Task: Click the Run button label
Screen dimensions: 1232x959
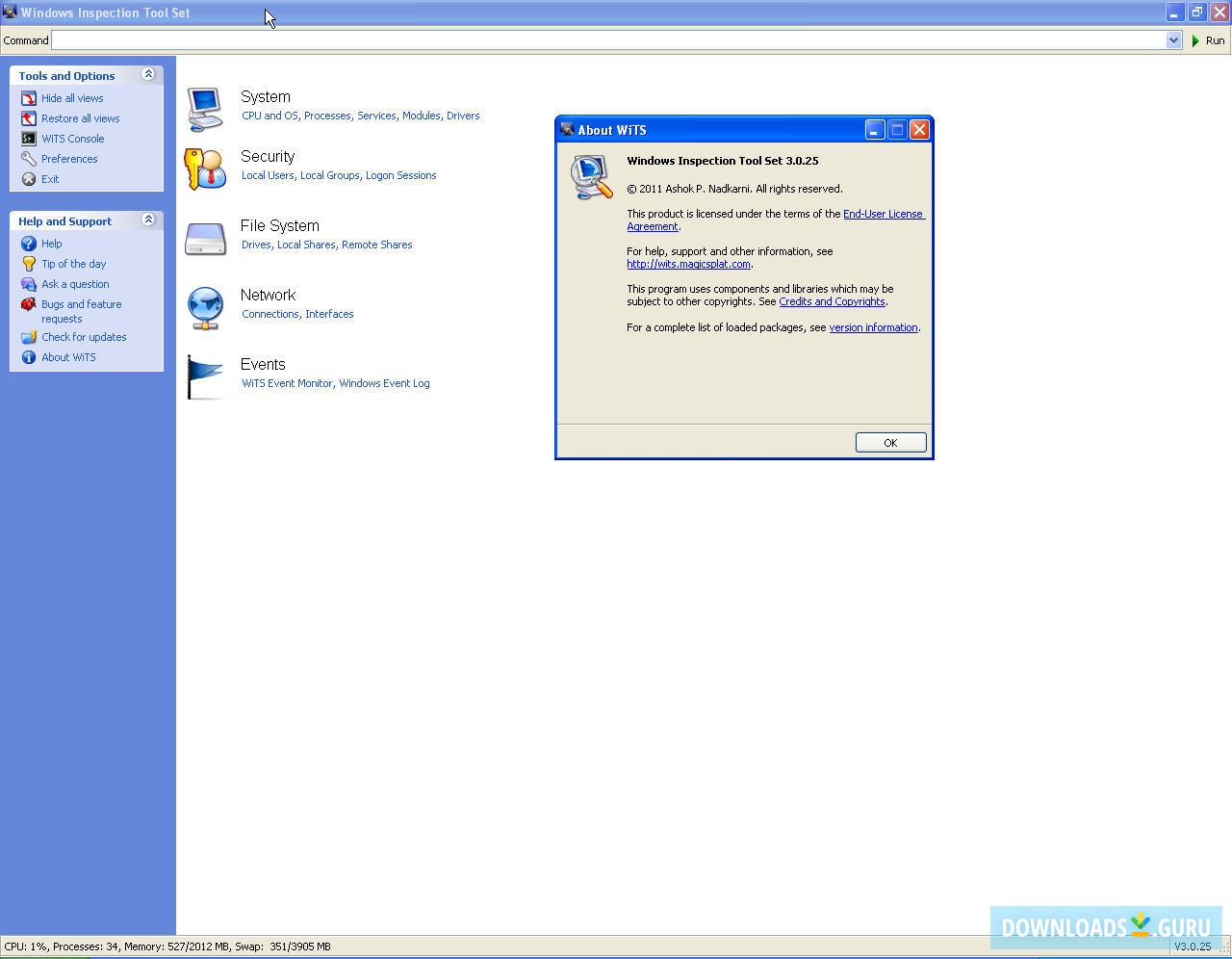Action: point(1215,40)
